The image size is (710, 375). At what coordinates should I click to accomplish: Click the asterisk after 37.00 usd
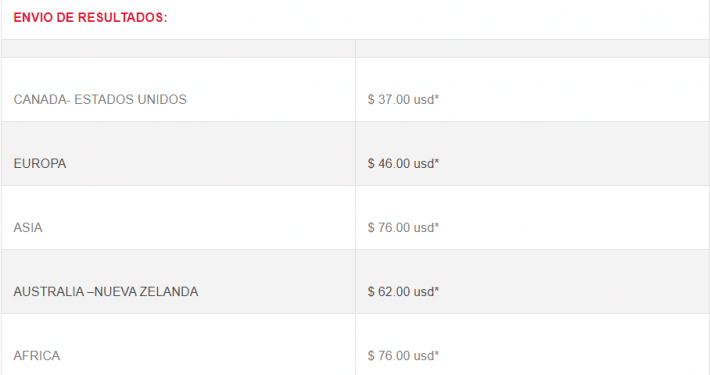(x=437, y=97)
